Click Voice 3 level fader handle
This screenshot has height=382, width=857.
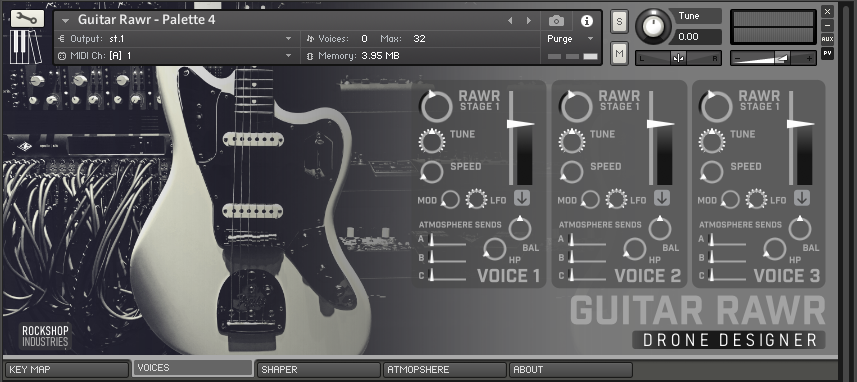click(800, 124)
